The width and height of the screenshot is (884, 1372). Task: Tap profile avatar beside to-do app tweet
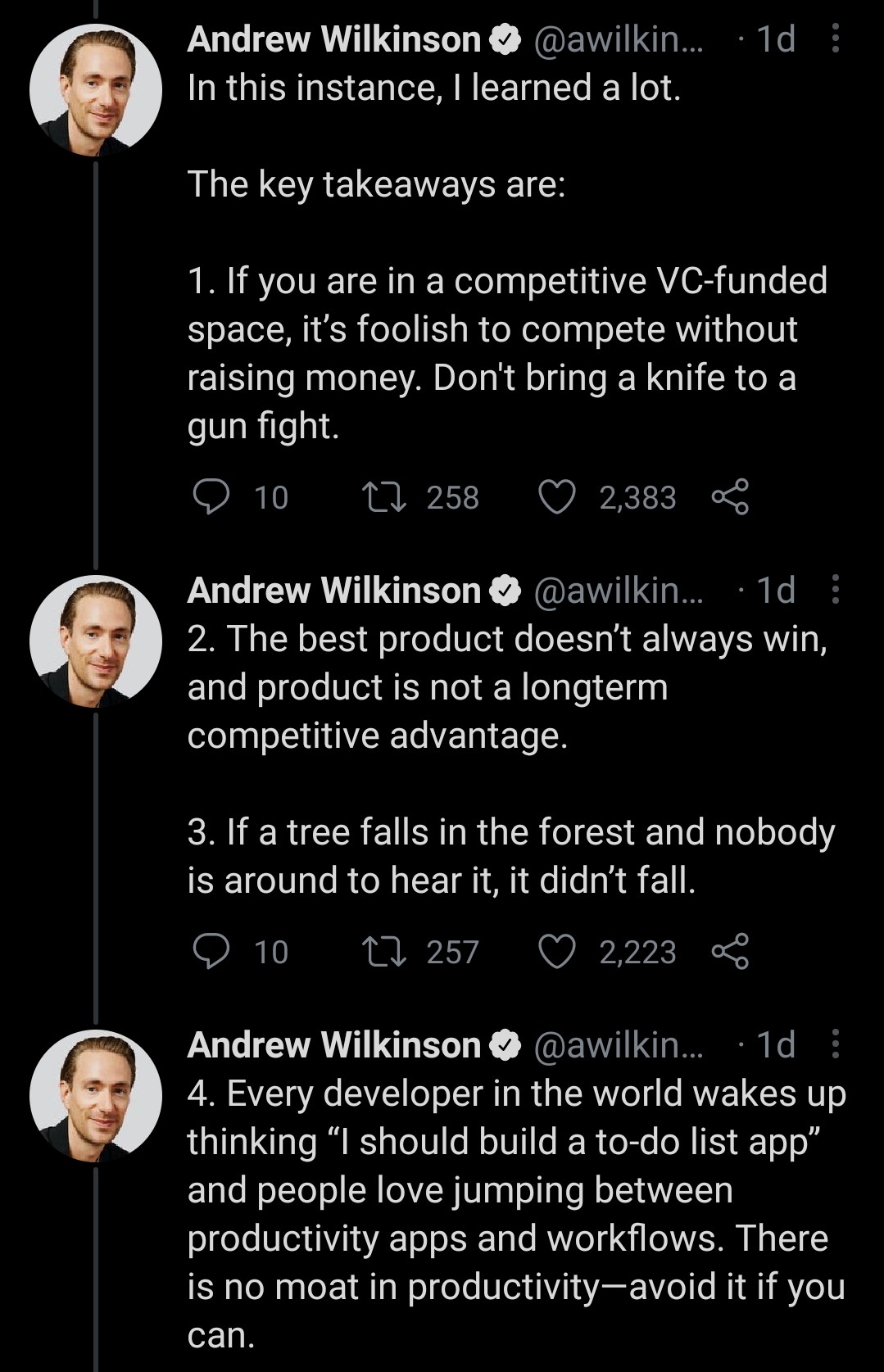point(96,1096)
